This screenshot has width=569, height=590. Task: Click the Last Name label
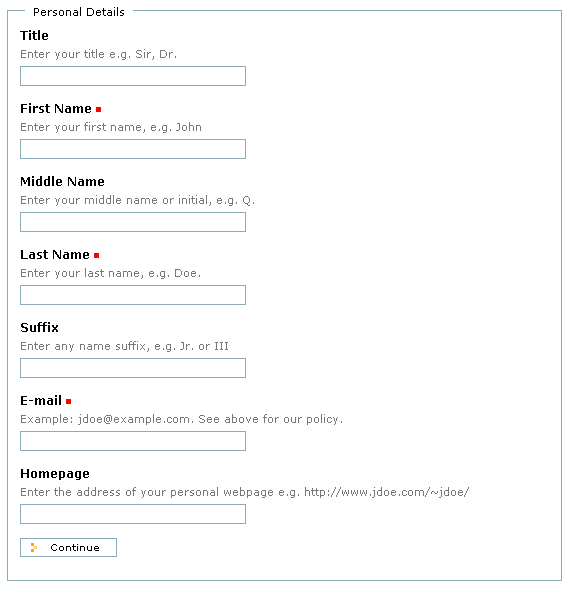click(55, 254)
